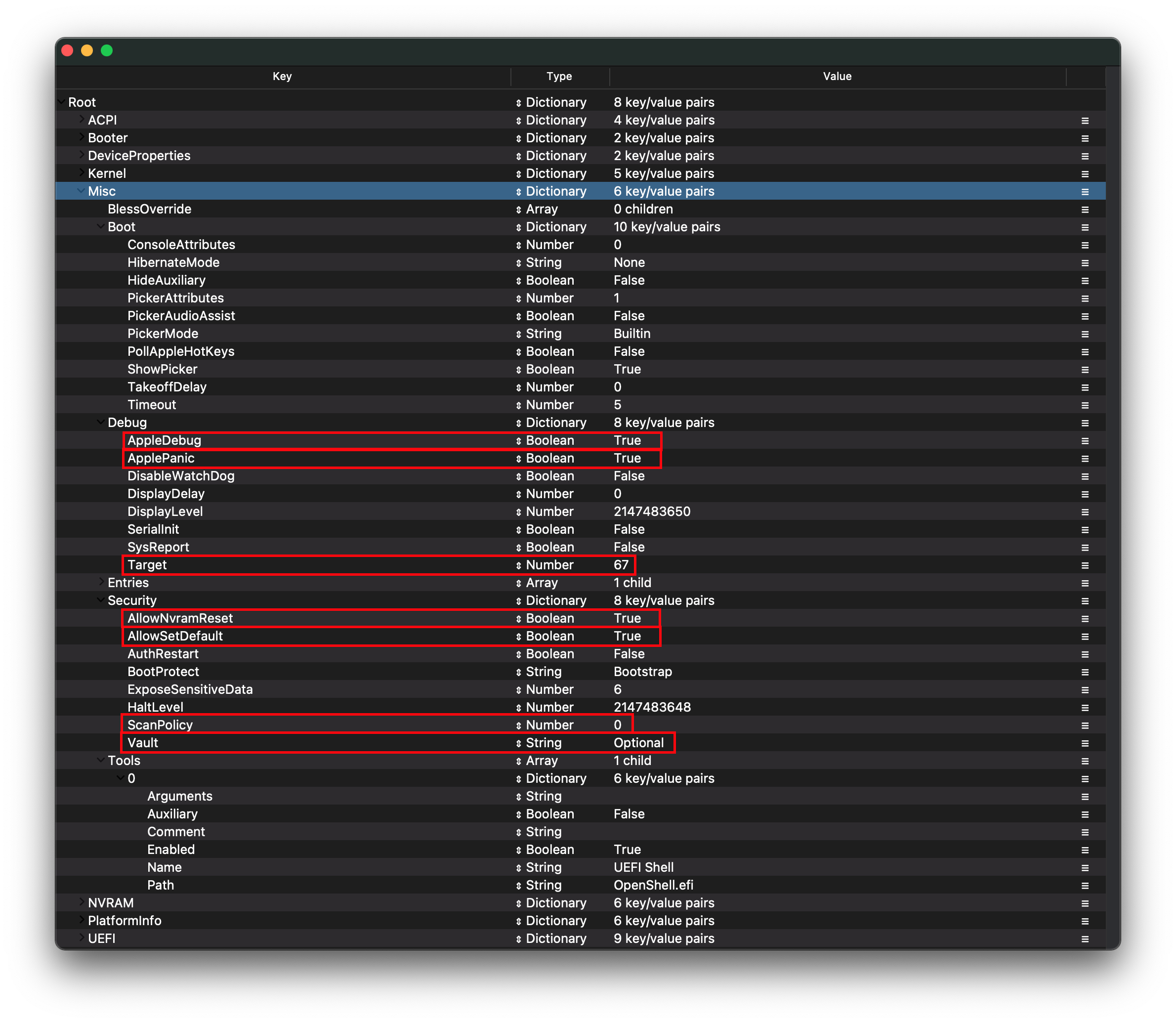Click the row menu icon for Timeout

(1085, 405)
